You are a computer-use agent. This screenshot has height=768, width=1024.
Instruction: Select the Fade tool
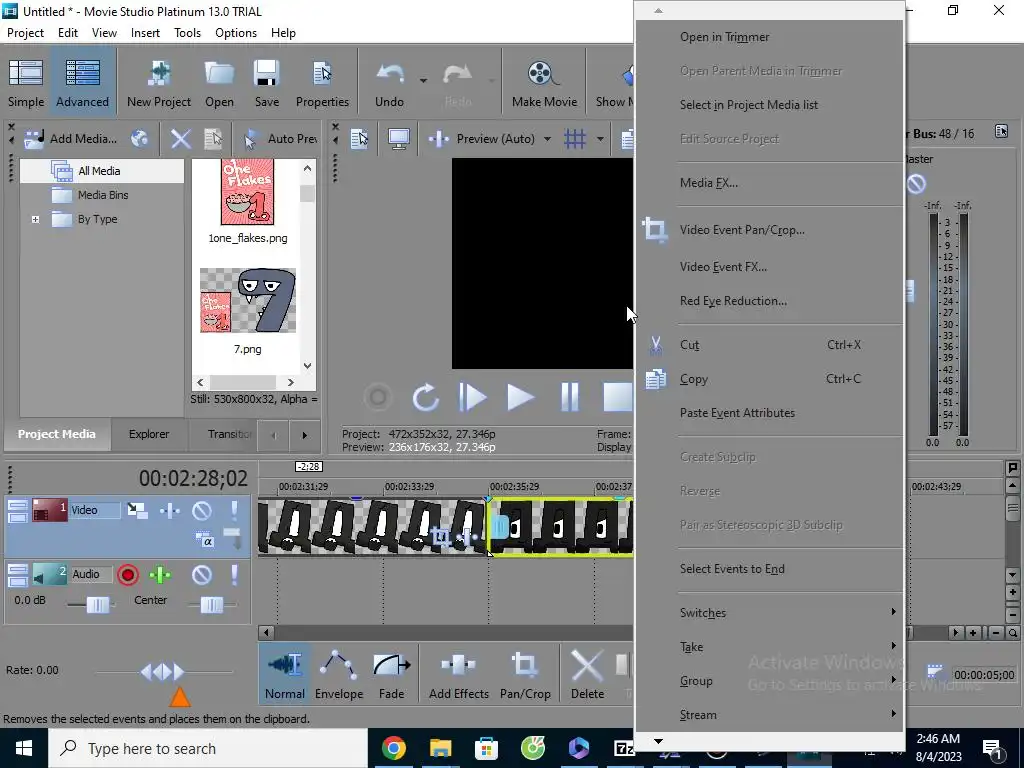click(x=392, y=675)
